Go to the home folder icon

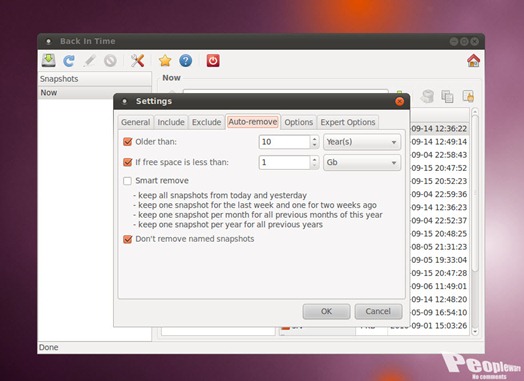tap(473, 60)
